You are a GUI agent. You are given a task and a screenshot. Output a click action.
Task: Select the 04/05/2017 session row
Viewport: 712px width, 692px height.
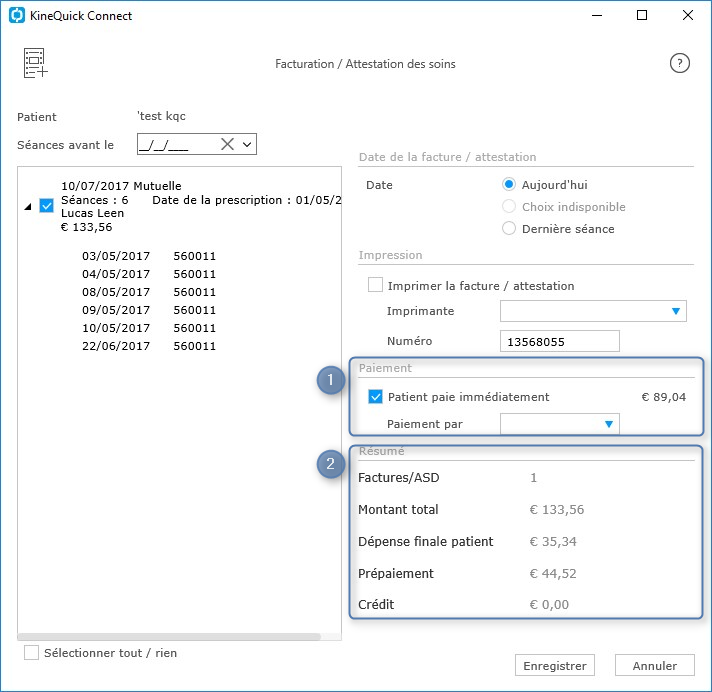pyautogui.click(x=148, y=274)
